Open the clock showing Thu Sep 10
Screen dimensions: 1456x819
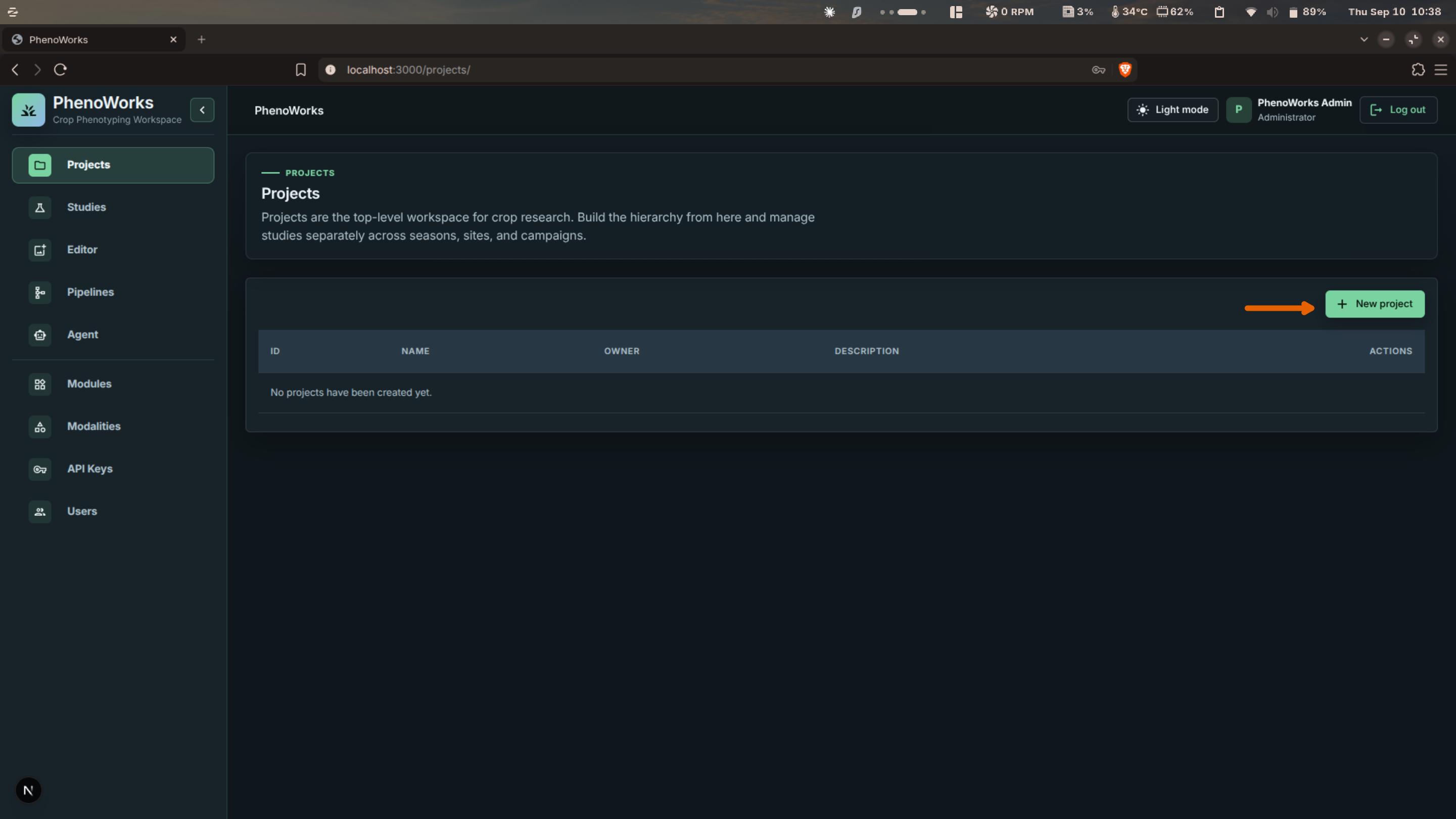1394,12
